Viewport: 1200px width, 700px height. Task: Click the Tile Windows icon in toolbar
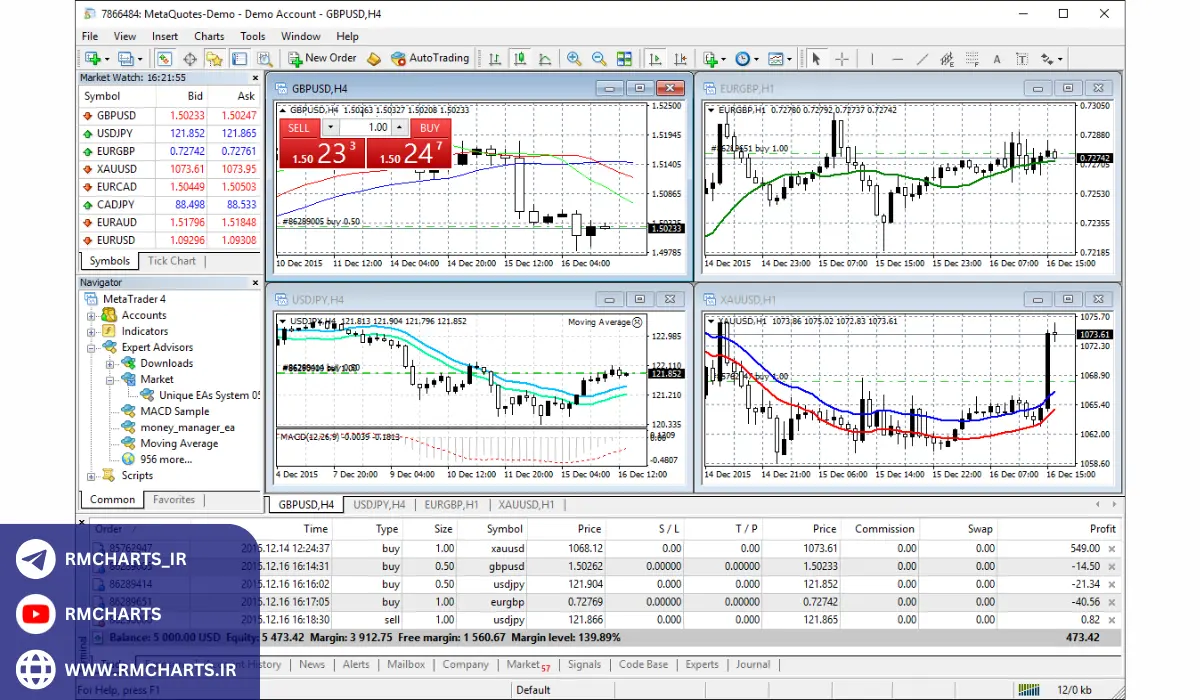pos(624,59)
